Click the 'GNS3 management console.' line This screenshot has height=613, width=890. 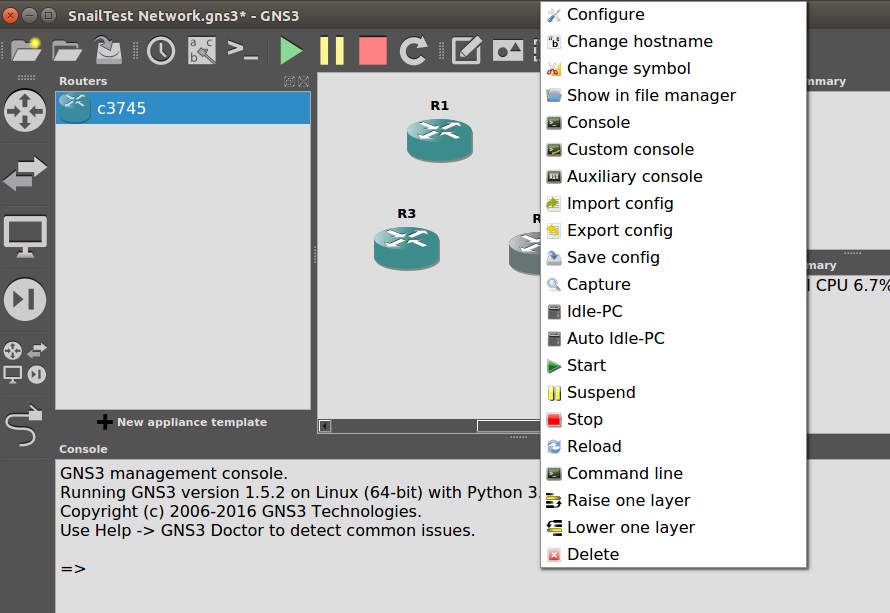[x=174, y=473]
